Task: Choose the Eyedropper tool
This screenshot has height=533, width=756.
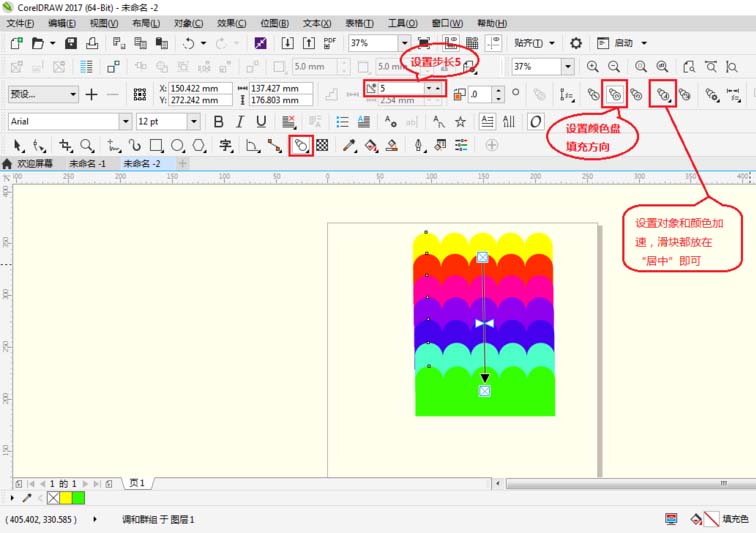Action: [x=349, y=145]
